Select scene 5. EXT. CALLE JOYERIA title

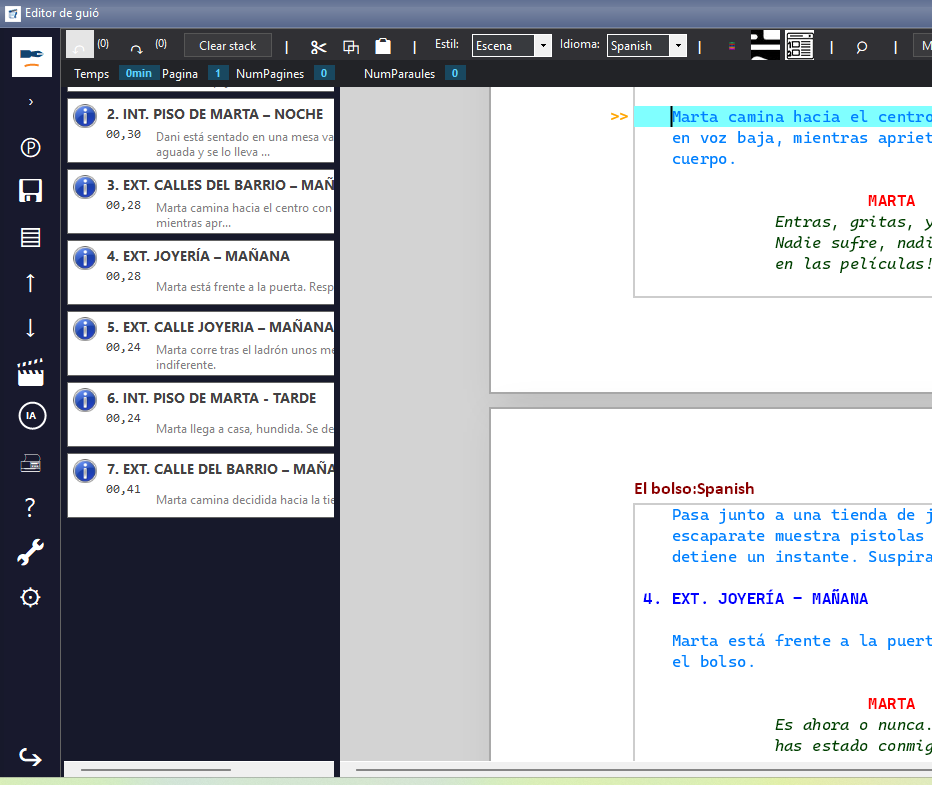click(220, 327)
